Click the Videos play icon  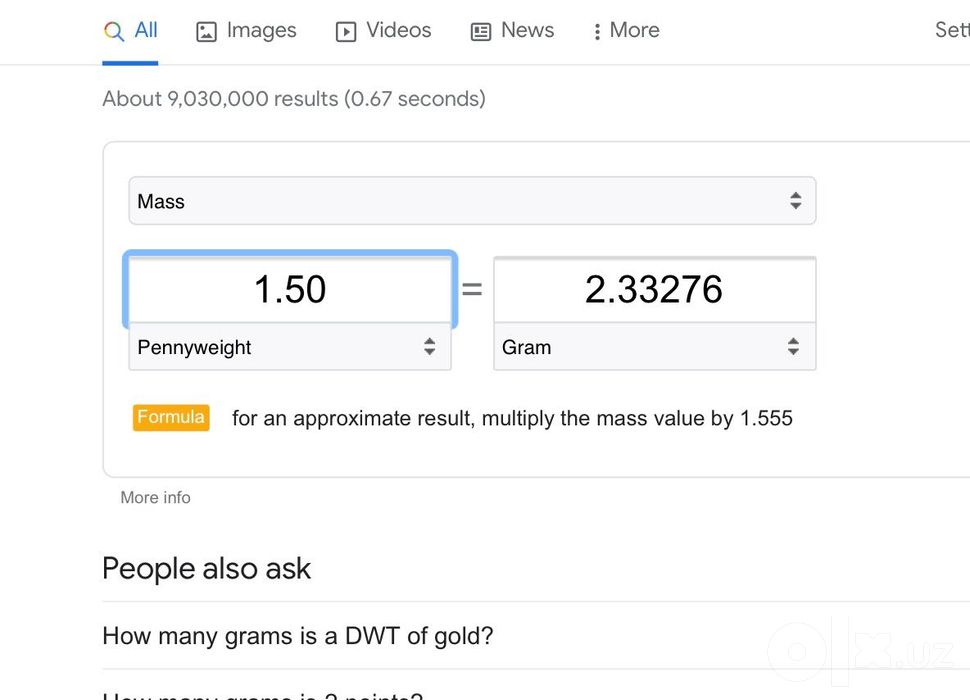click(346, 32)
